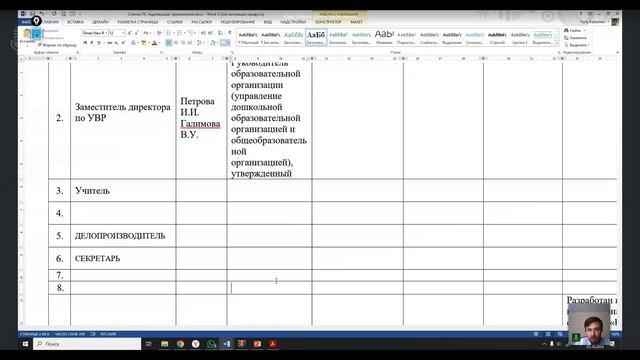Expand the styles gallery more arrow
Image resolution: width=640 pixels, height=360 pixels.
click(x=557, y=43)
